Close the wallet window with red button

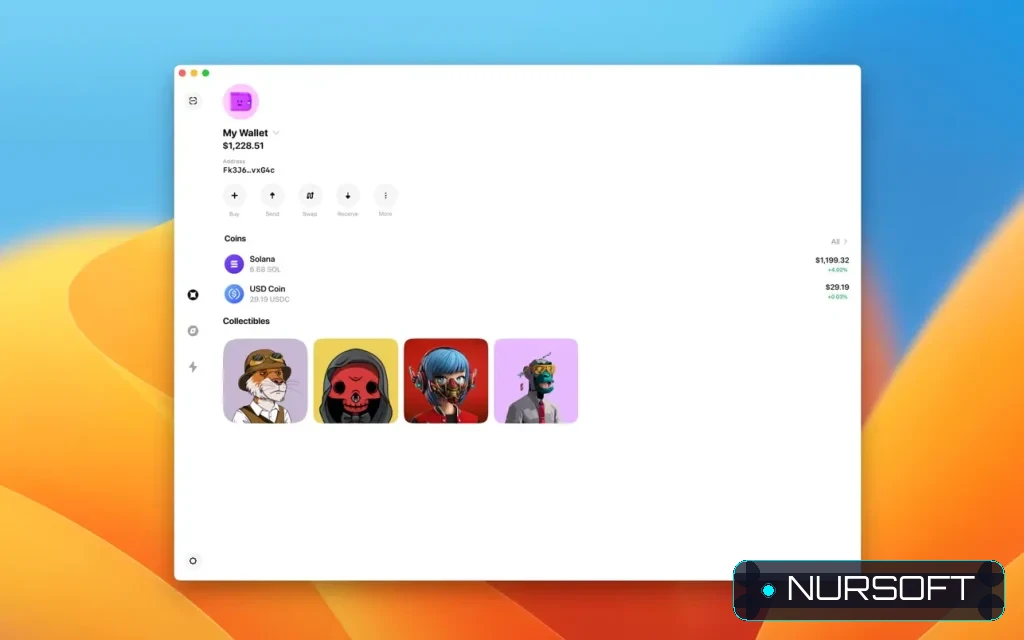182,73
